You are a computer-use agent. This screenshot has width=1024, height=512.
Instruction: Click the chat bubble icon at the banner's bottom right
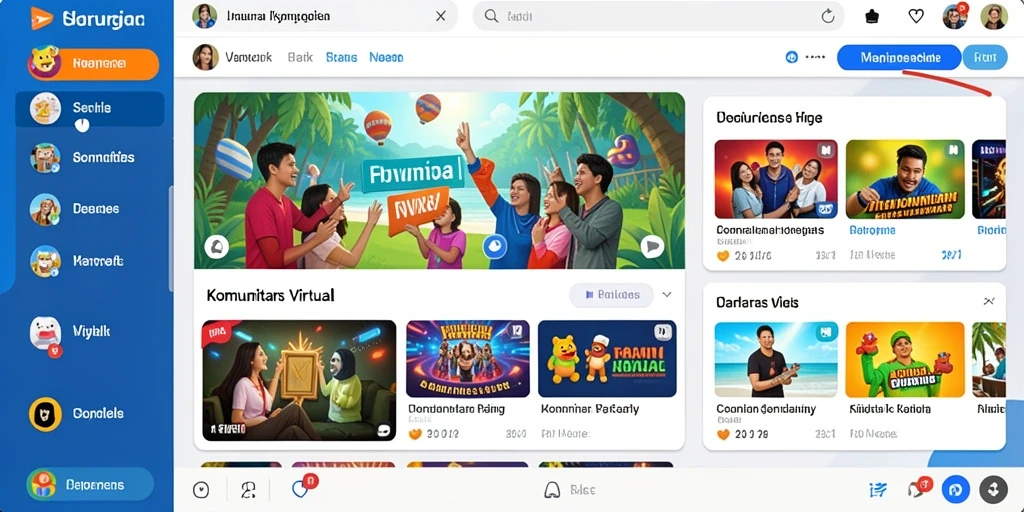click(652, 246)
